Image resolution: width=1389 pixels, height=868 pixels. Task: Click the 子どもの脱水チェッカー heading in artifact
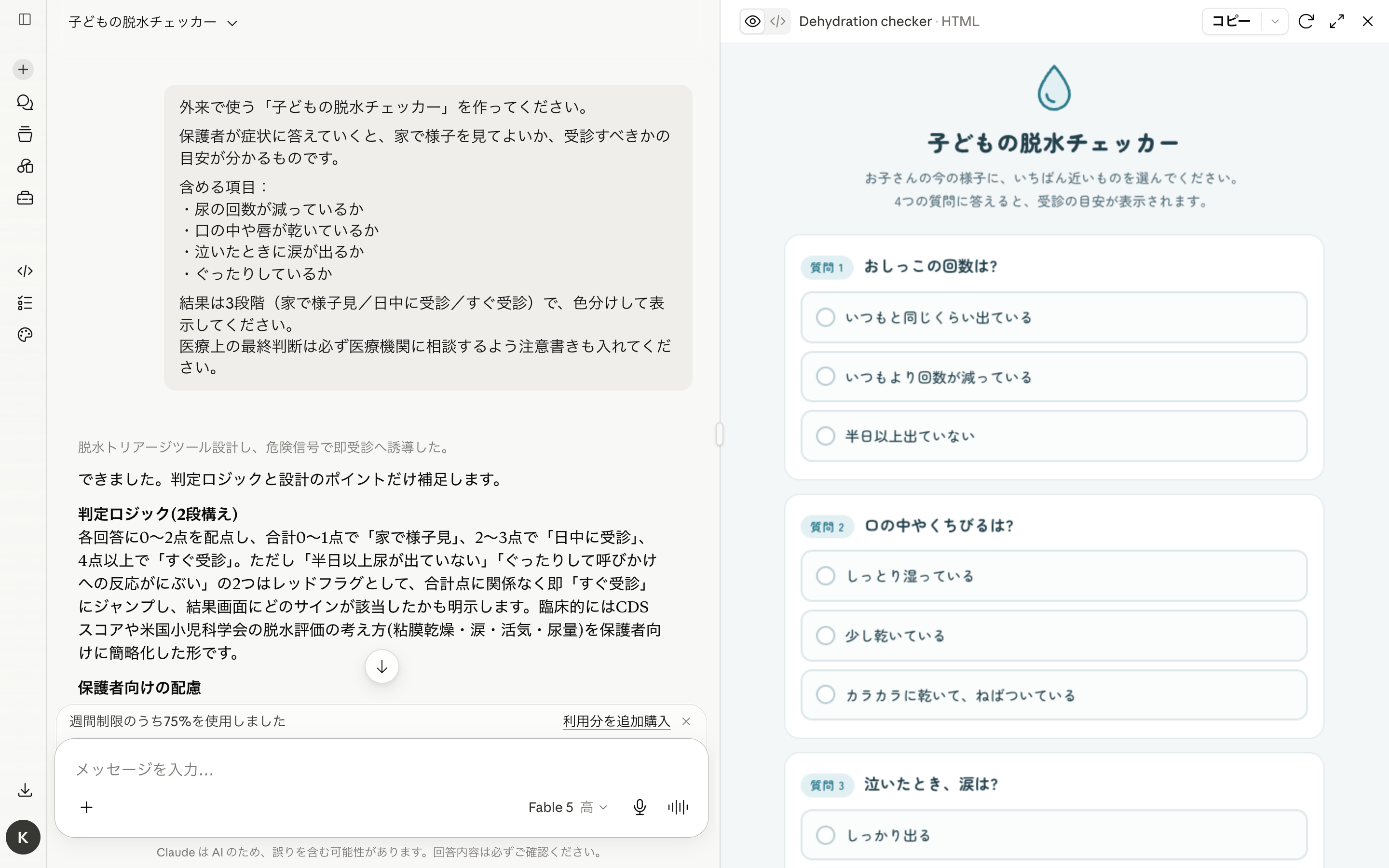point(1053,143)
